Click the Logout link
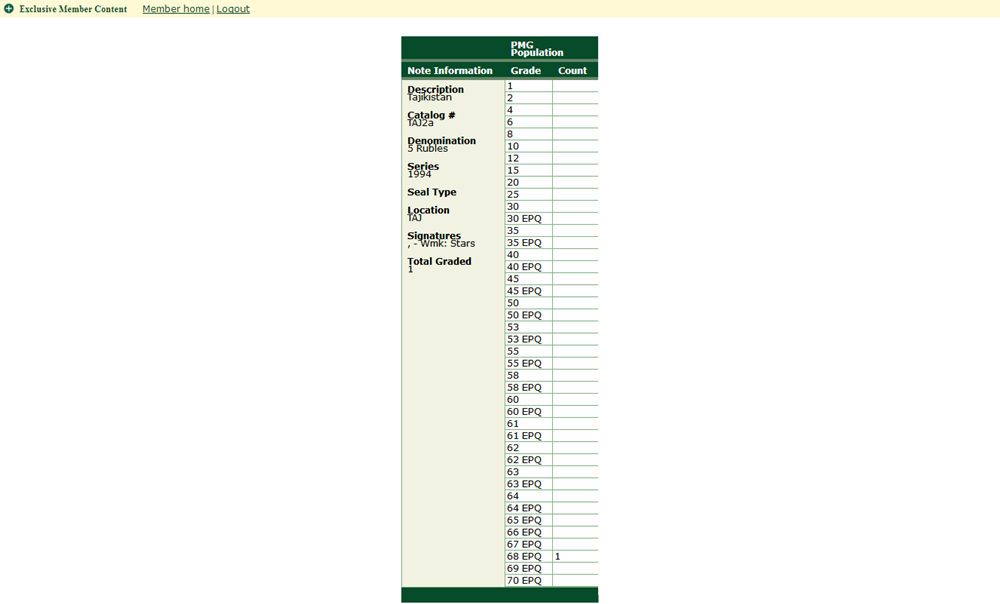Image resolution: width=1000 pixels, height=604 pixels. point(233,9)
